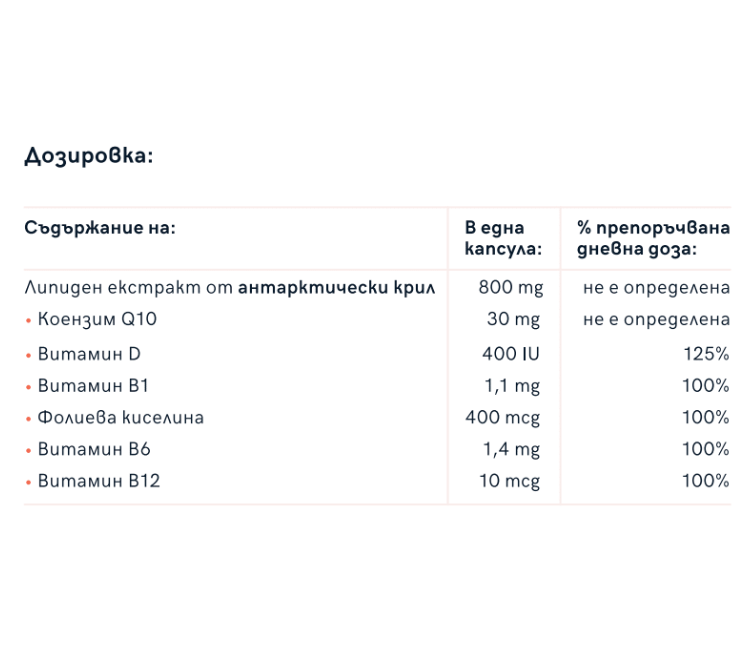Click the 1,1 mg value

512,386
